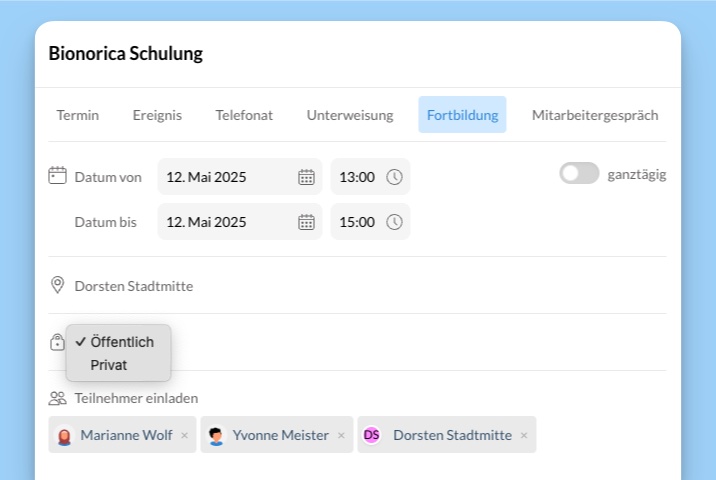Remove Marianne Wolf from participants

[184, 435]
